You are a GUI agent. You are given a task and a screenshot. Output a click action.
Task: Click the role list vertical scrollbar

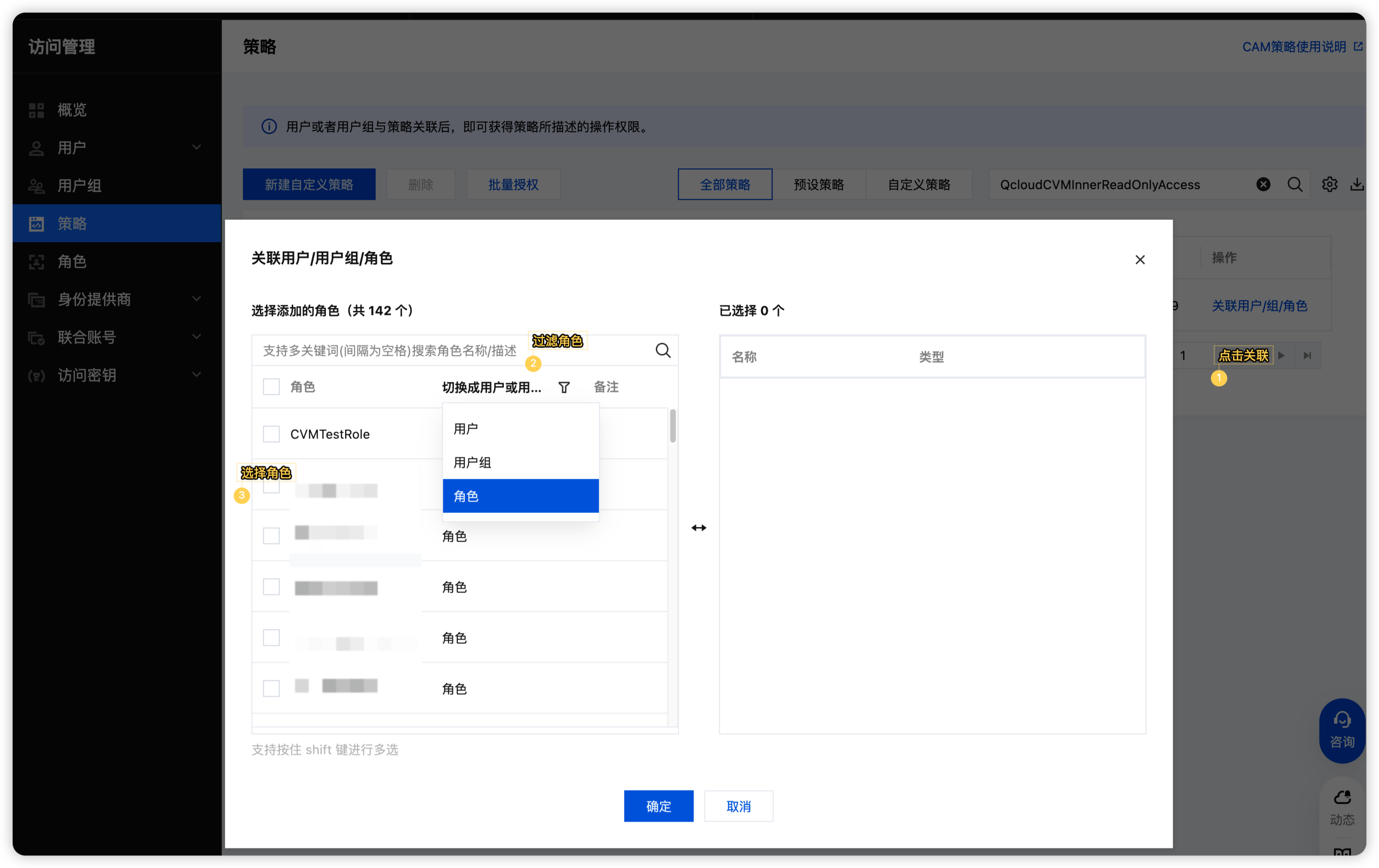tap(672, 426)
